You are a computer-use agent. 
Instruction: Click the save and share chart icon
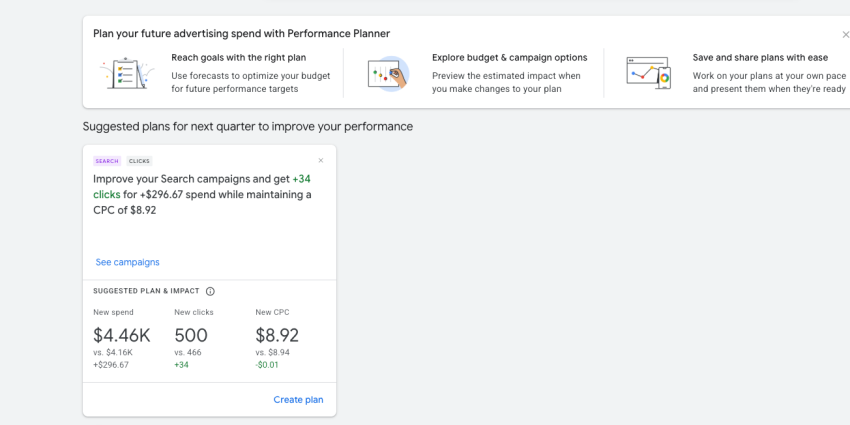[648, 73]
